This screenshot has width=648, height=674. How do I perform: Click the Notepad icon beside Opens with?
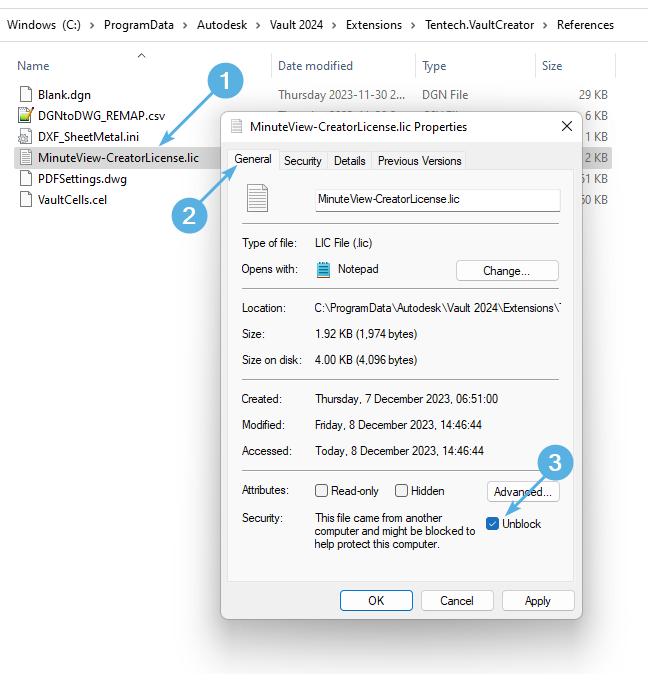tap(323, 270)
